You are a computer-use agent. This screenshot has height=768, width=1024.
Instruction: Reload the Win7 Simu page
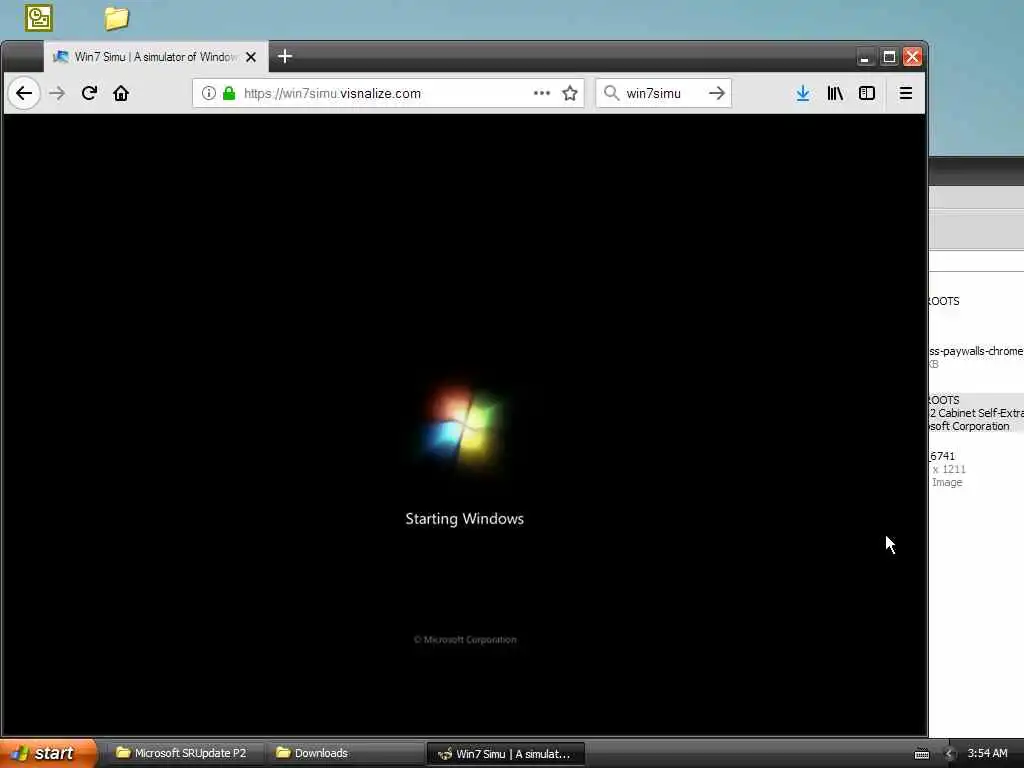[89, 93]
